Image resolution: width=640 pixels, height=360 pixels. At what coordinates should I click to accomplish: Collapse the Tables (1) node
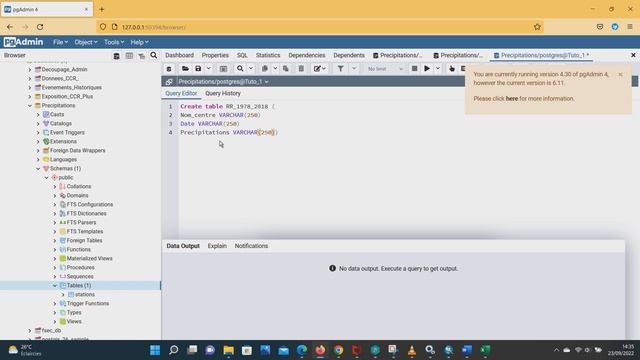pyautogui.click(x=55, y=285)
